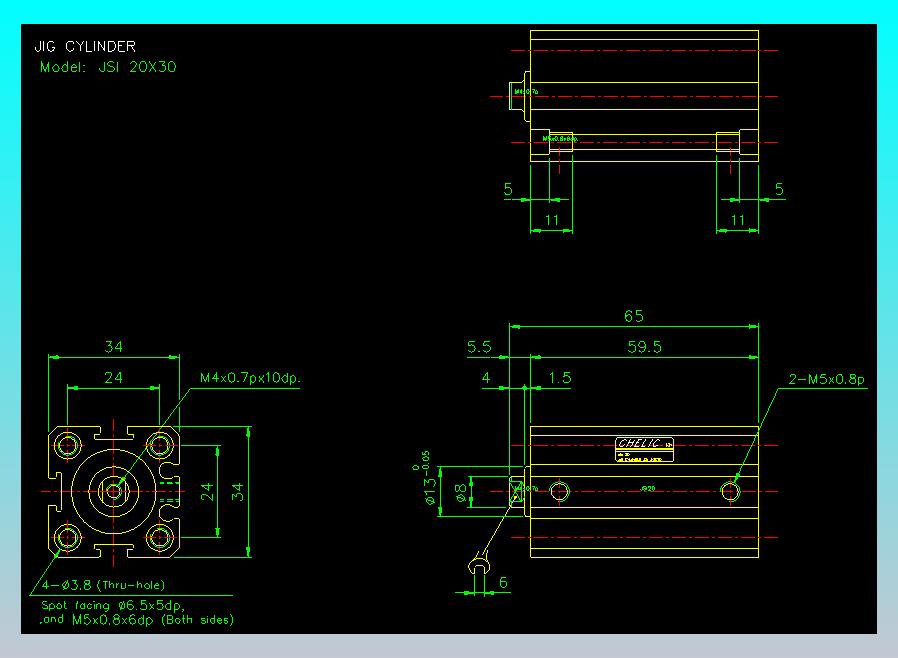Pick the CHELIC nameplate on cylinder body
This screenshot has width=898, height=658.
point(644,449)
